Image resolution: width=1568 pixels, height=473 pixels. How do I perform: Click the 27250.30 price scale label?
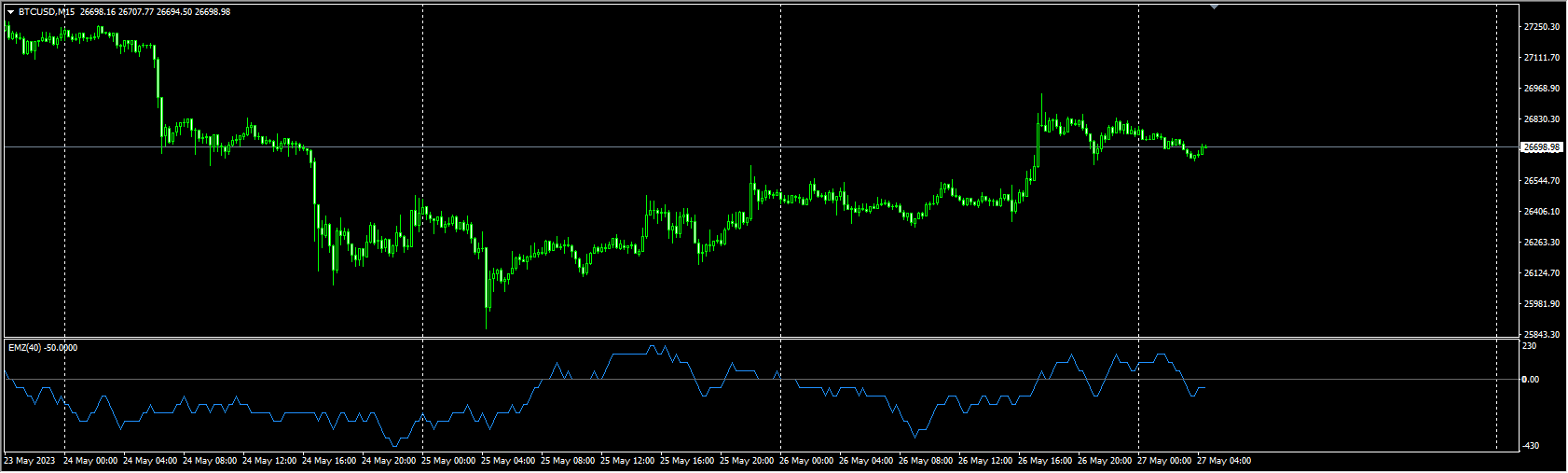click(x=1541, y=27)
